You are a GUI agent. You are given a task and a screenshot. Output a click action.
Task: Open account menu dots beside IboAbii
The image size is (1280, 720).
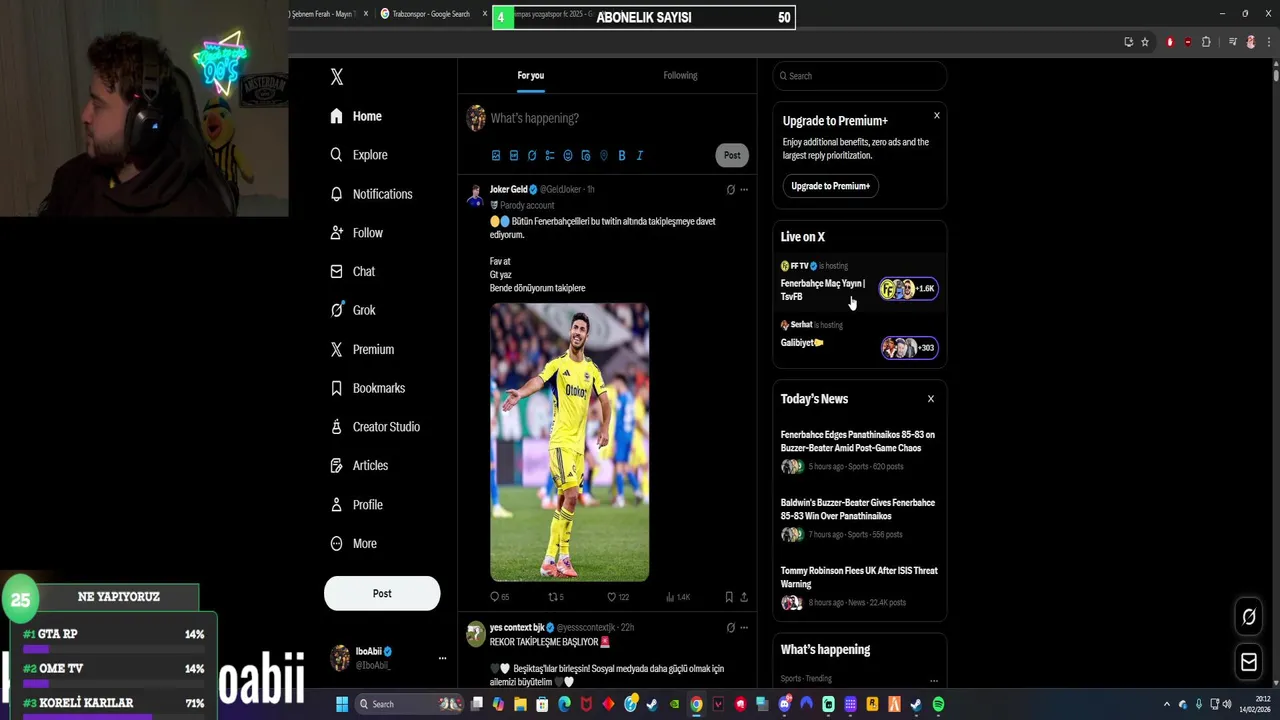click(442, 658)
